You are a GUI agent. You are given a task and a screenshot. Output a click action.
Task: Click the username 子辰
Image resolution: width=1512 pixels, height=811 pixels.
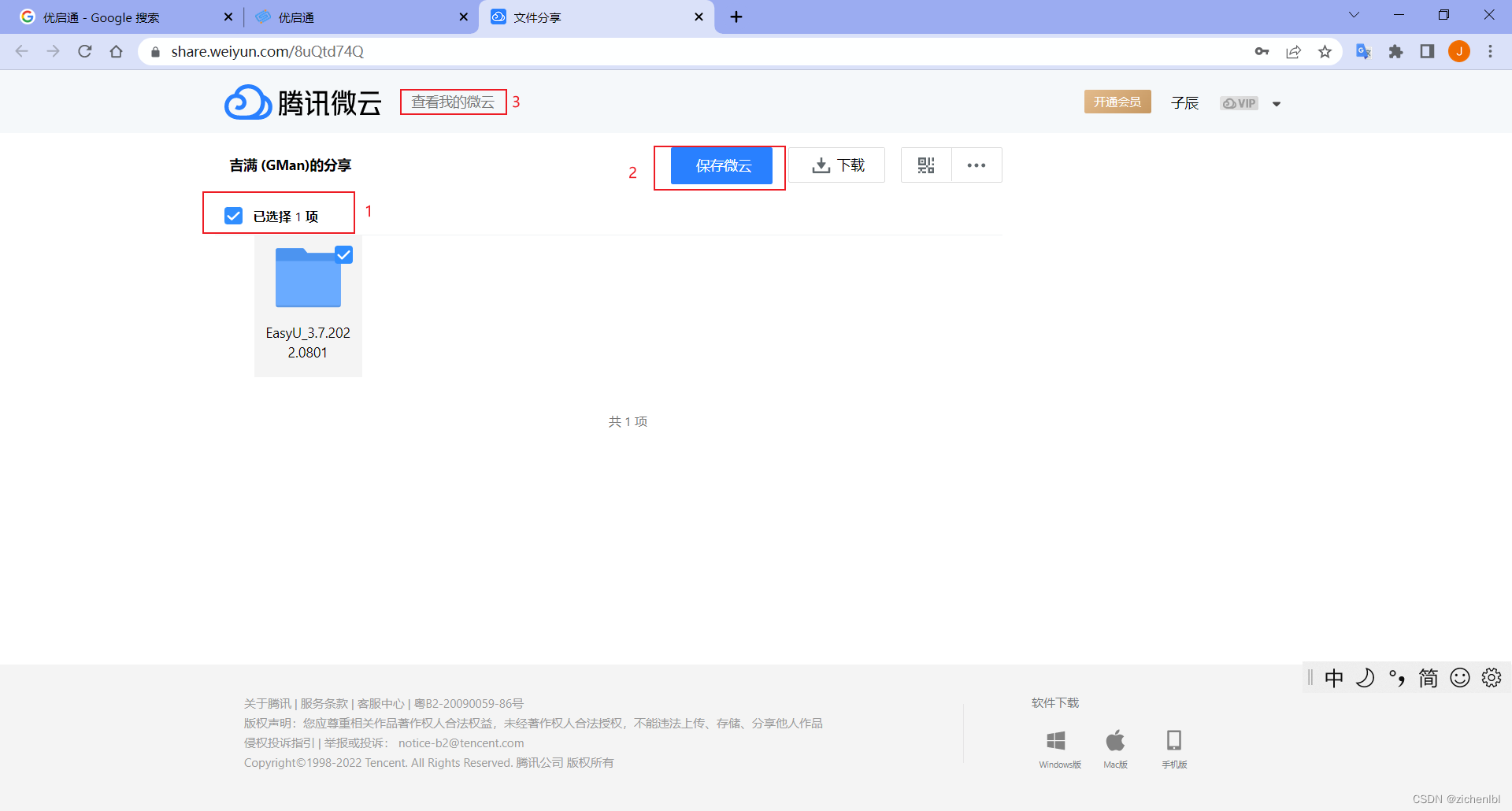[x=1184, y=103]
